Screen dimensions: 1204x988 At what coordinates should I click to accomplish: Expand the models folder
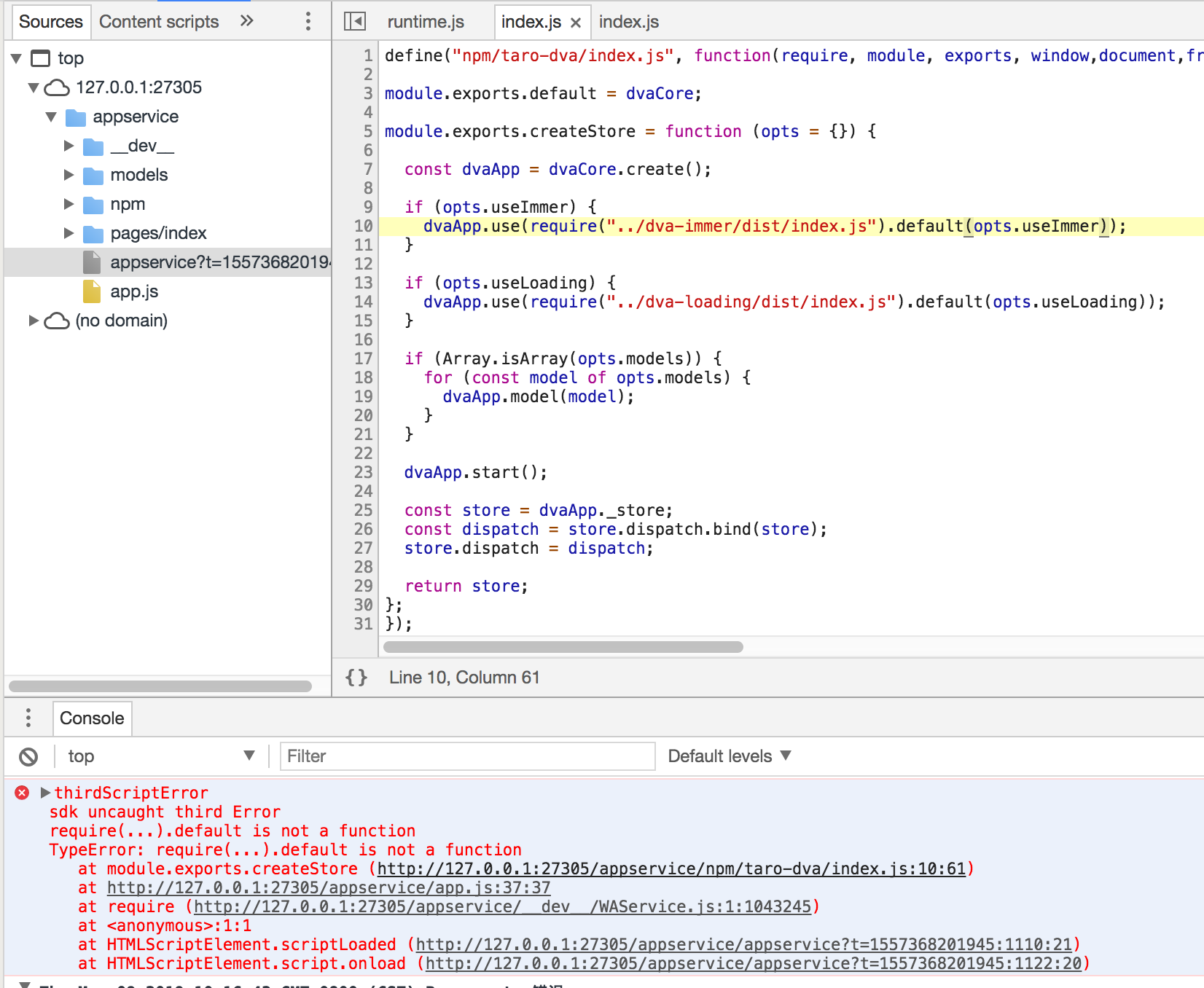69,175
